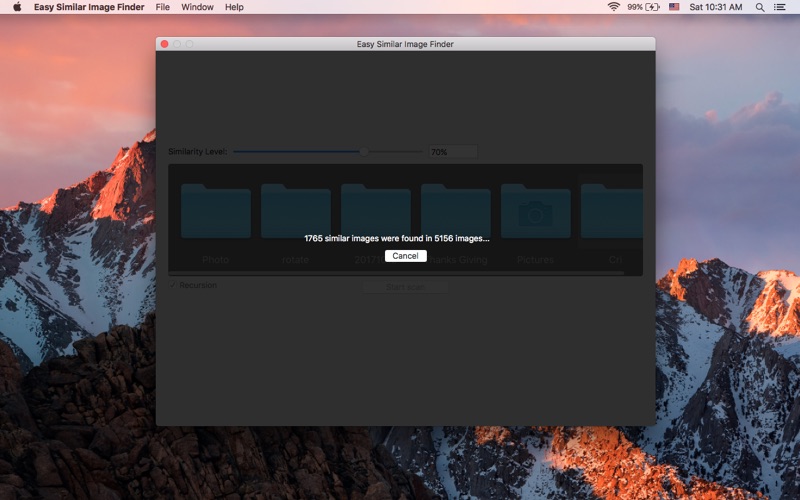Select the Photo folder icon
Image resolution: width=800 pixels, height=500 pixels.
click(x=216, y=211)
